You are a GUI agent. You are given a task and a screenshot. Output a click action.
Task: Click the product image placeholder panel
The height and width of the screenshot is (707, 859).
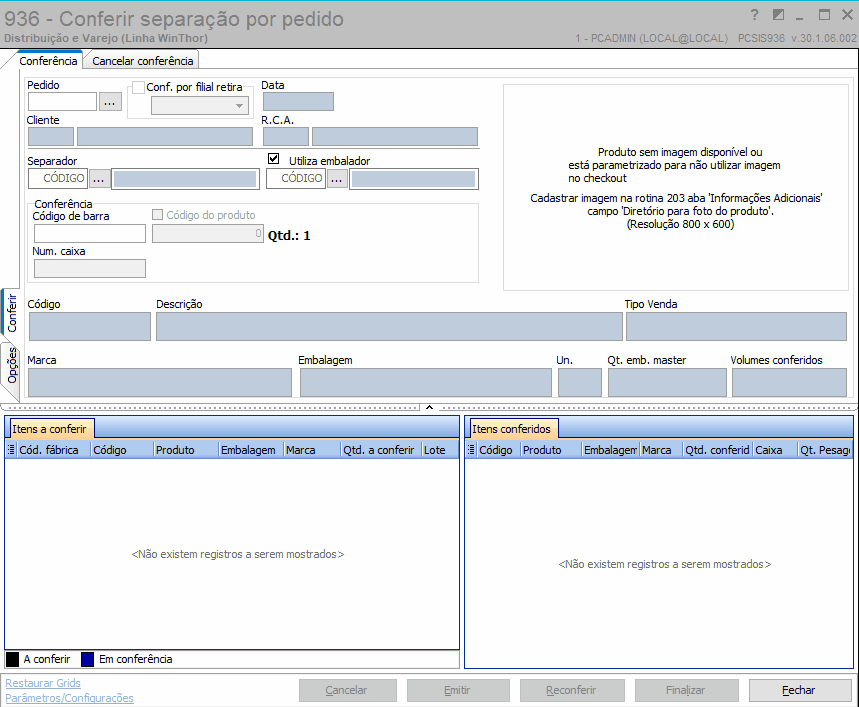tap(676, 187)
